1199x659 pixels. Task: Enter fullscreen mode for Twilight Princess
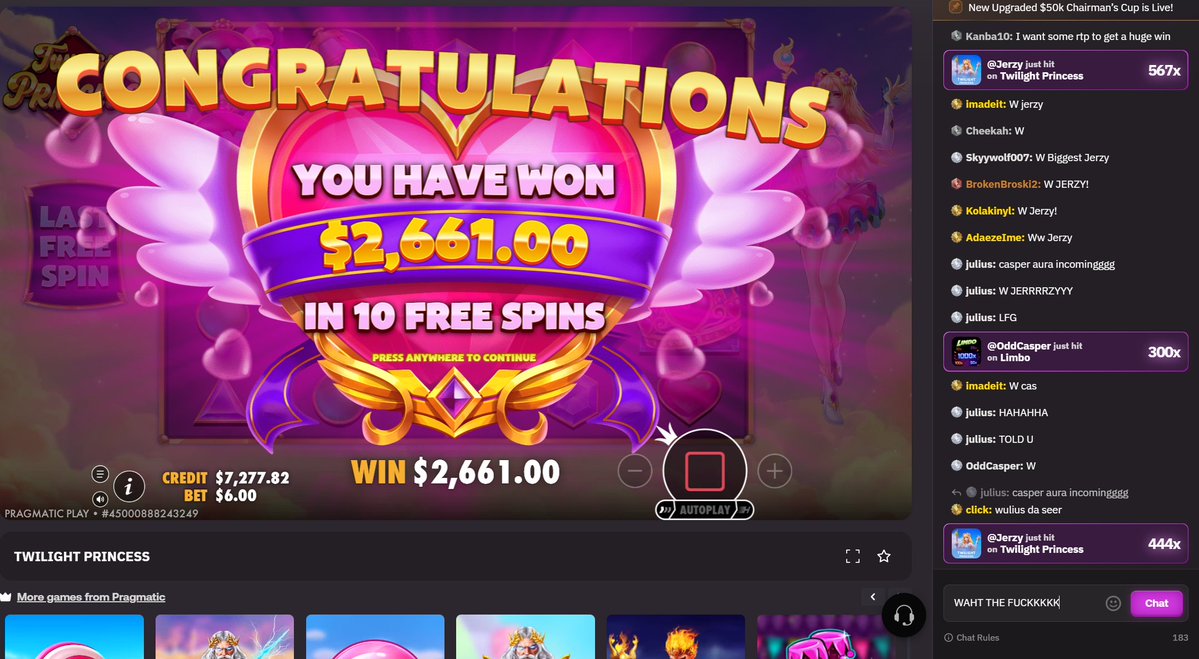point(853,557)
